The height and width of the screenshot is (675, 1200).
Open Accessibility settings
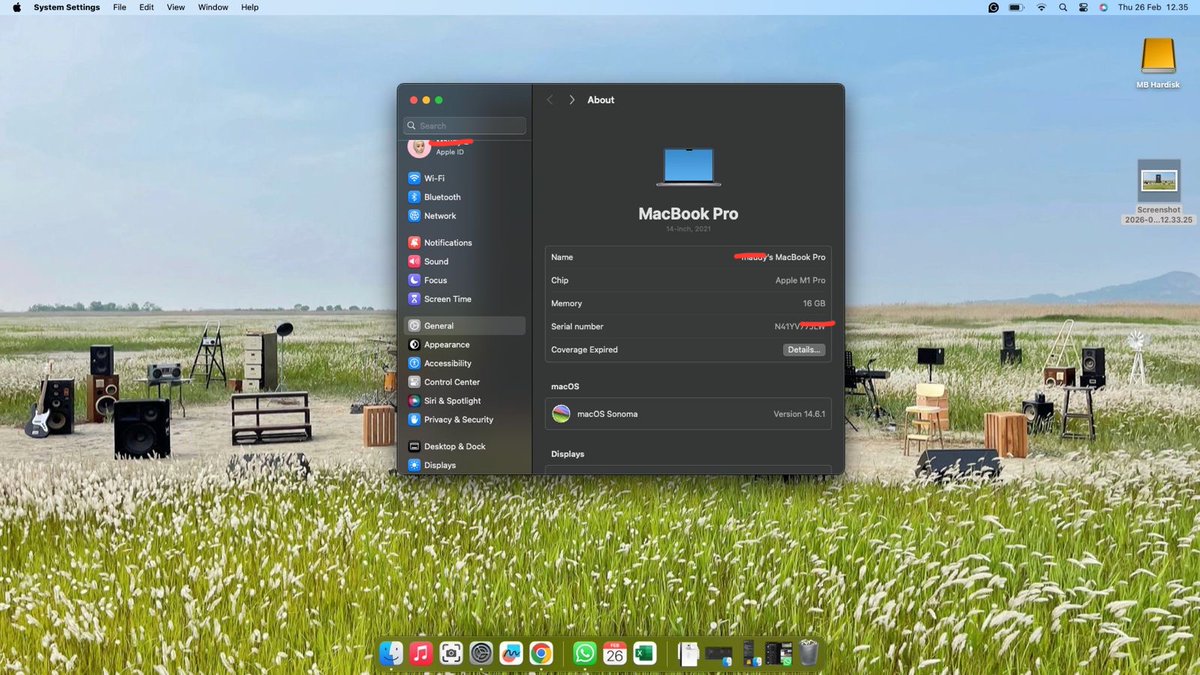coord(464,363)
